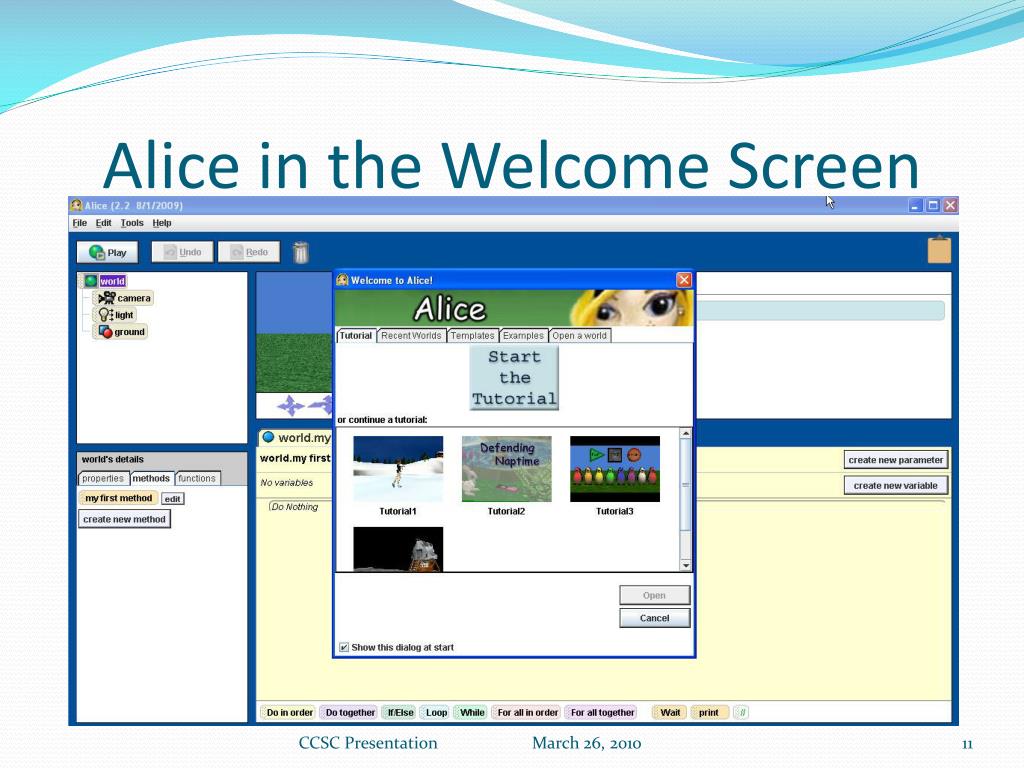Image resolution: width=1024 pixels, height=768 pixels.
Task: Click the Redo toolbar button
Action: (x=249, y=252)
